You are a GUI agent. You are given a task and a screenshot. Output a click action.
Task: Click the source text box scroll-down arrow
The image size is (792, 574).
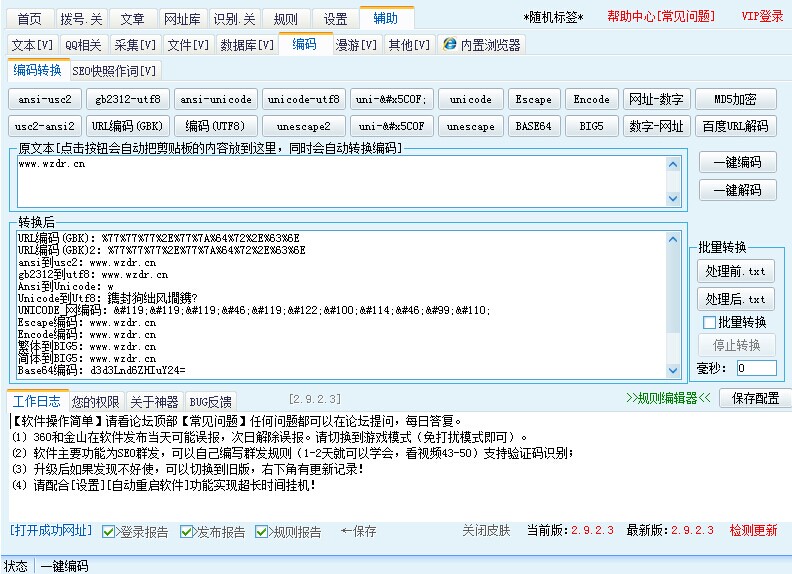[x=673, y=199]
